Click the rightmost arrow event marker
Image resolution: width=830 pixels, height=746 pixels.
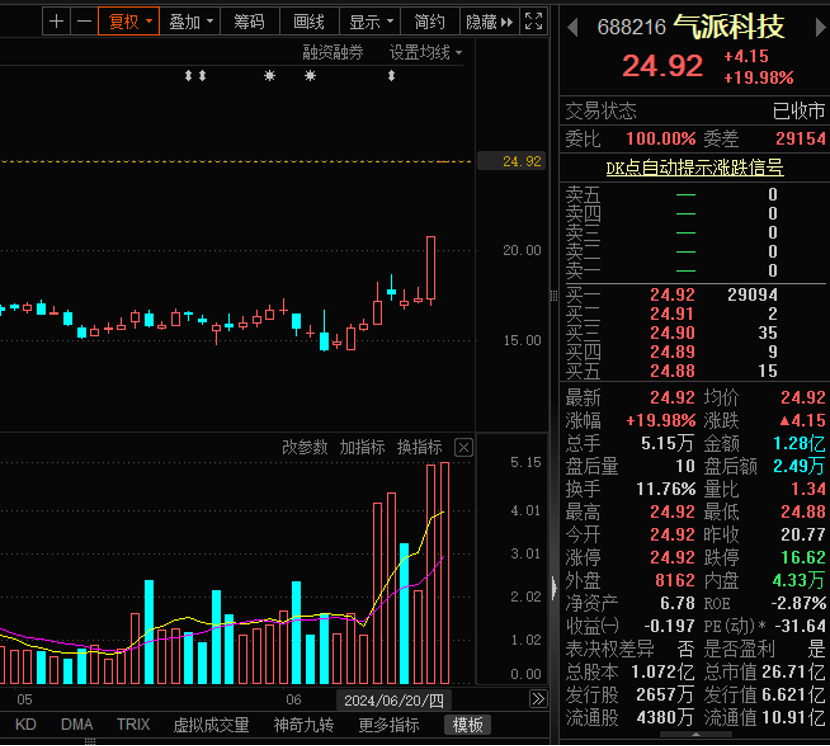coord(392,76)
